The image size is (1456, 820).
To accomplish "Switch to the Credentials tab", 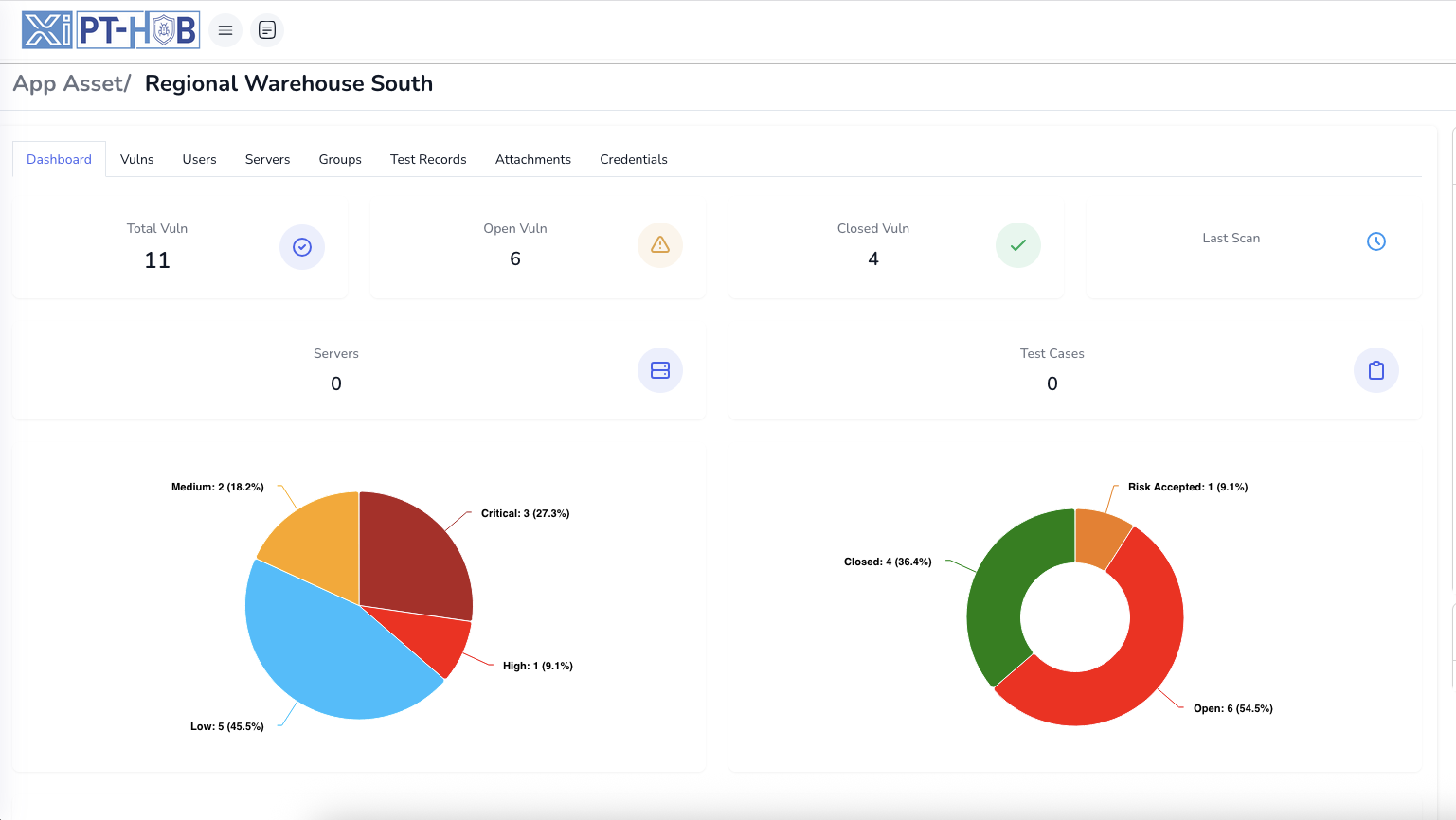I will point(633,159).
